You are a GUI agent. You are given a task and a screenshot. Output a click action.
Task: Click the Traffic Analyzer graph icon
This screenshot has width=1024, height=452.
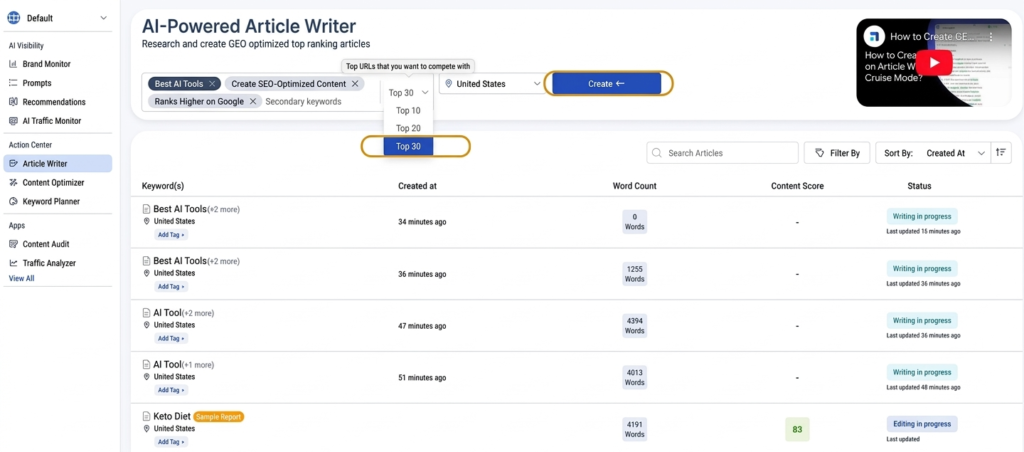(13, 263)
